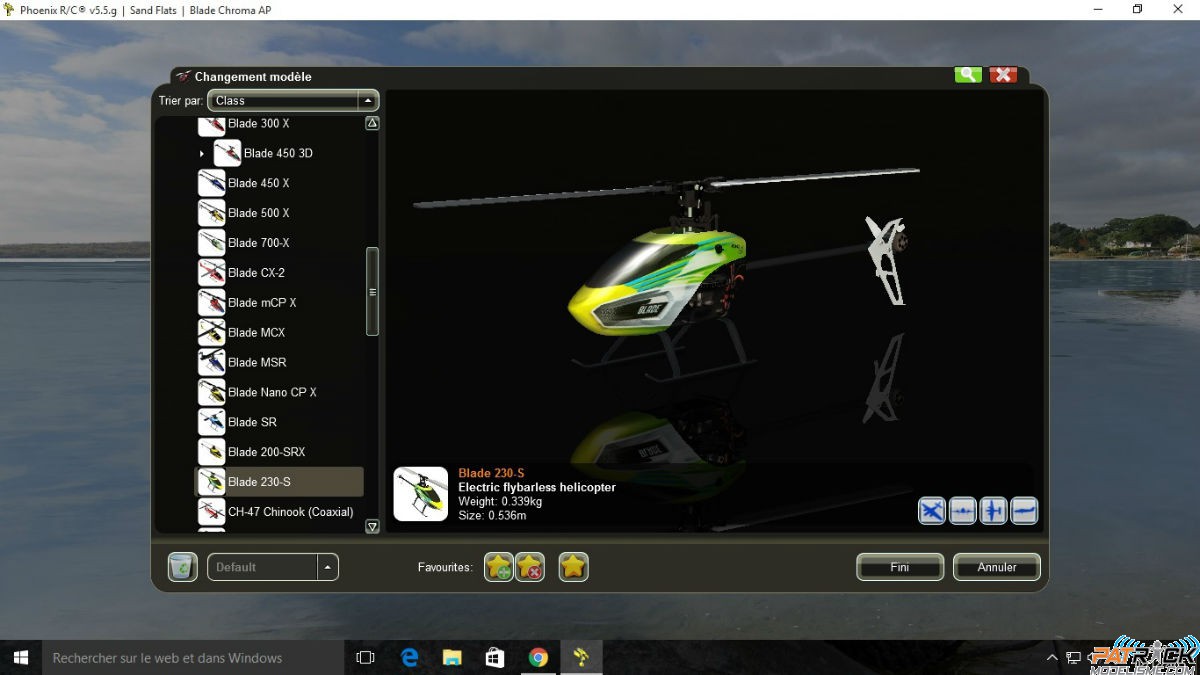Delete model variant with recycle bin icon
Screen dimensions: 1200x675
click(182, 567)
